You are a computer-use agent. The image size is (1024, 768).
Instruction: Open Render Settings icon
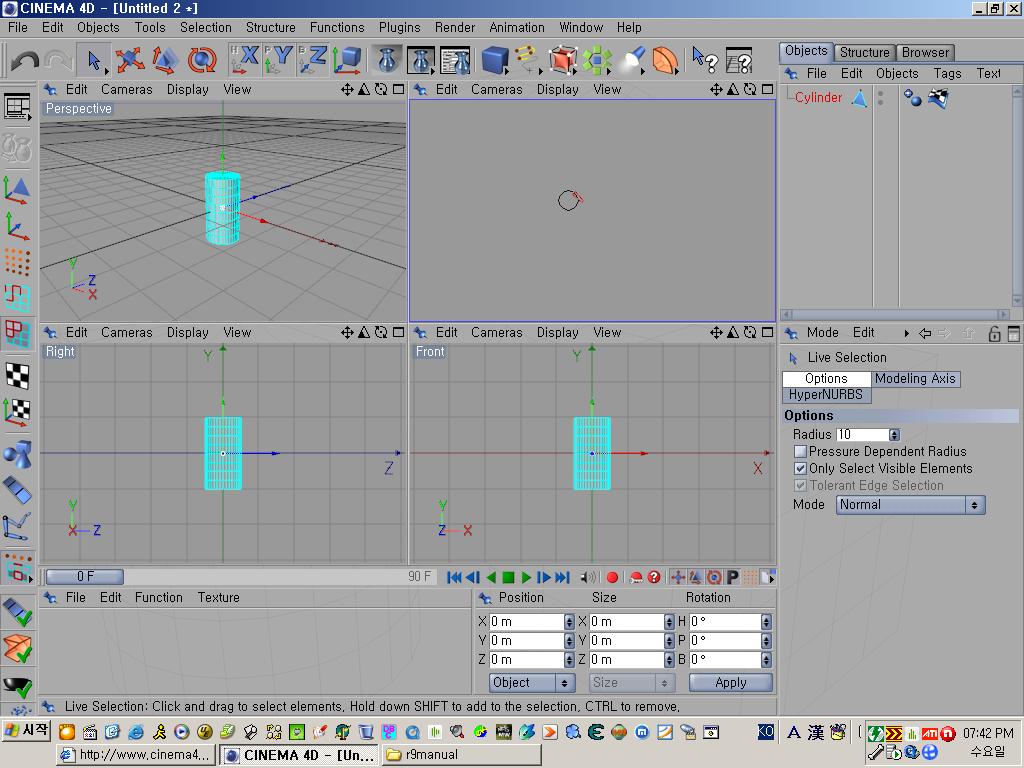coord(455,59)
